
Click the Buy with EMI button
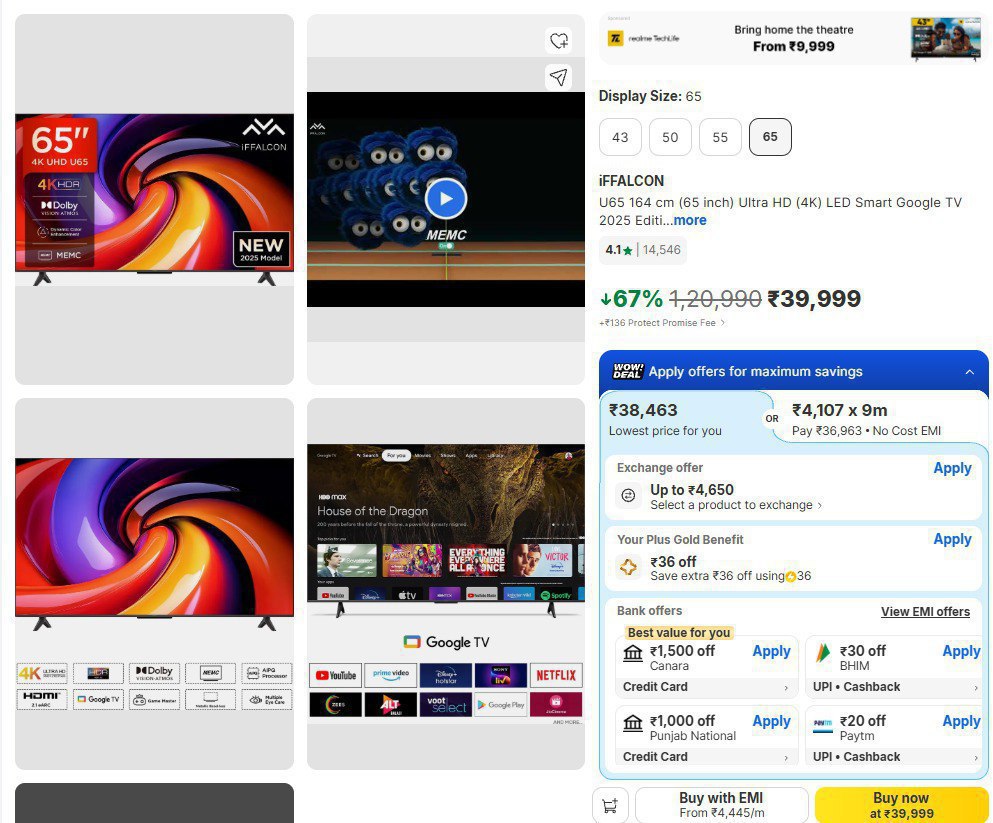[x=722, y=805]
